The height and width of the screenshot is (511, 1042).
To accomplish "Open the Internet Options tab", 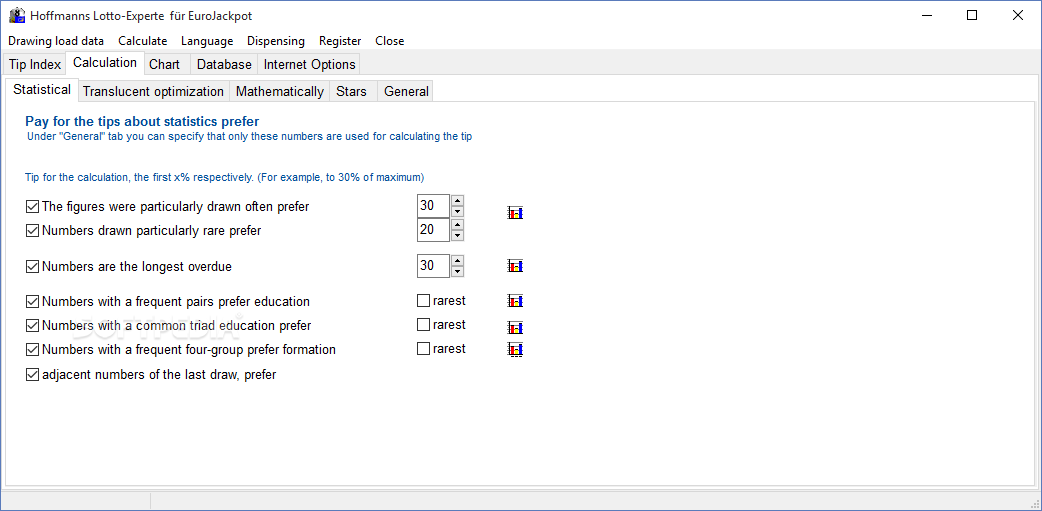I will [310, 64].
